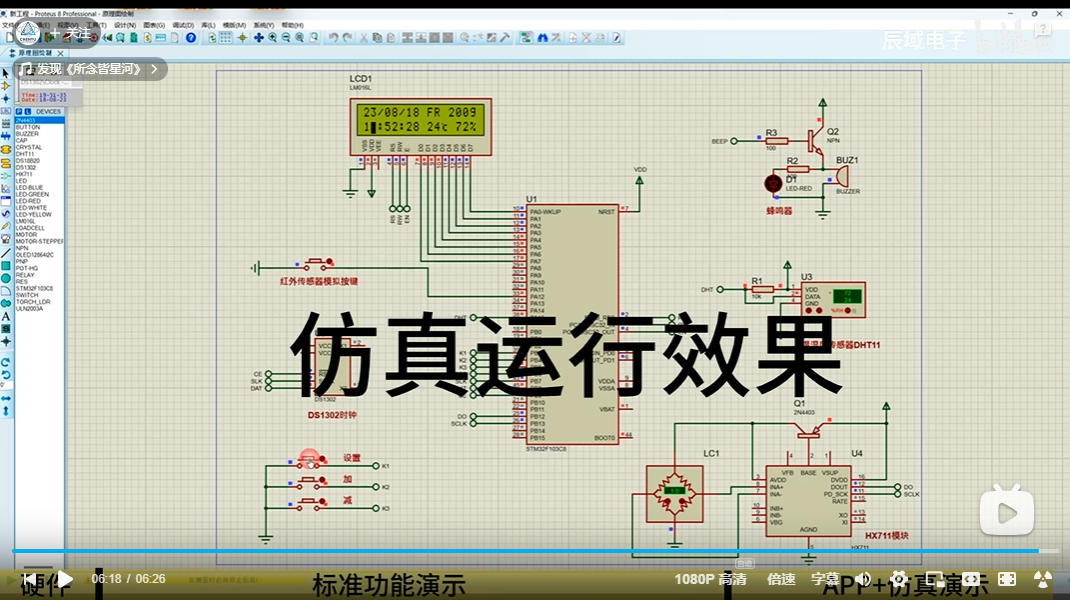Open the 1080P 高清 quality selector
Viewport: 1070px width, 600px height.
coord(710,580)
